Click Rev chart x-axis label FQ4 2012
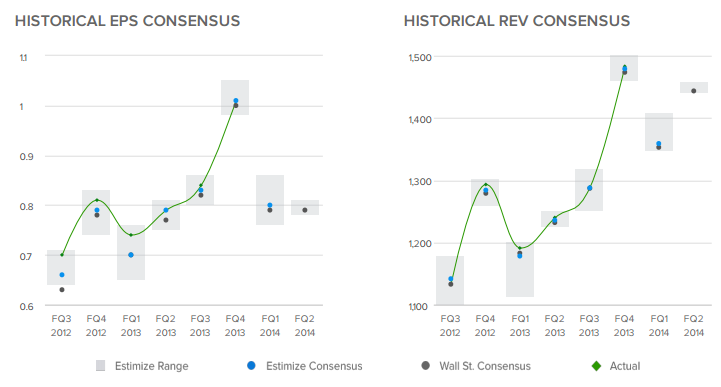 (485, 325)
